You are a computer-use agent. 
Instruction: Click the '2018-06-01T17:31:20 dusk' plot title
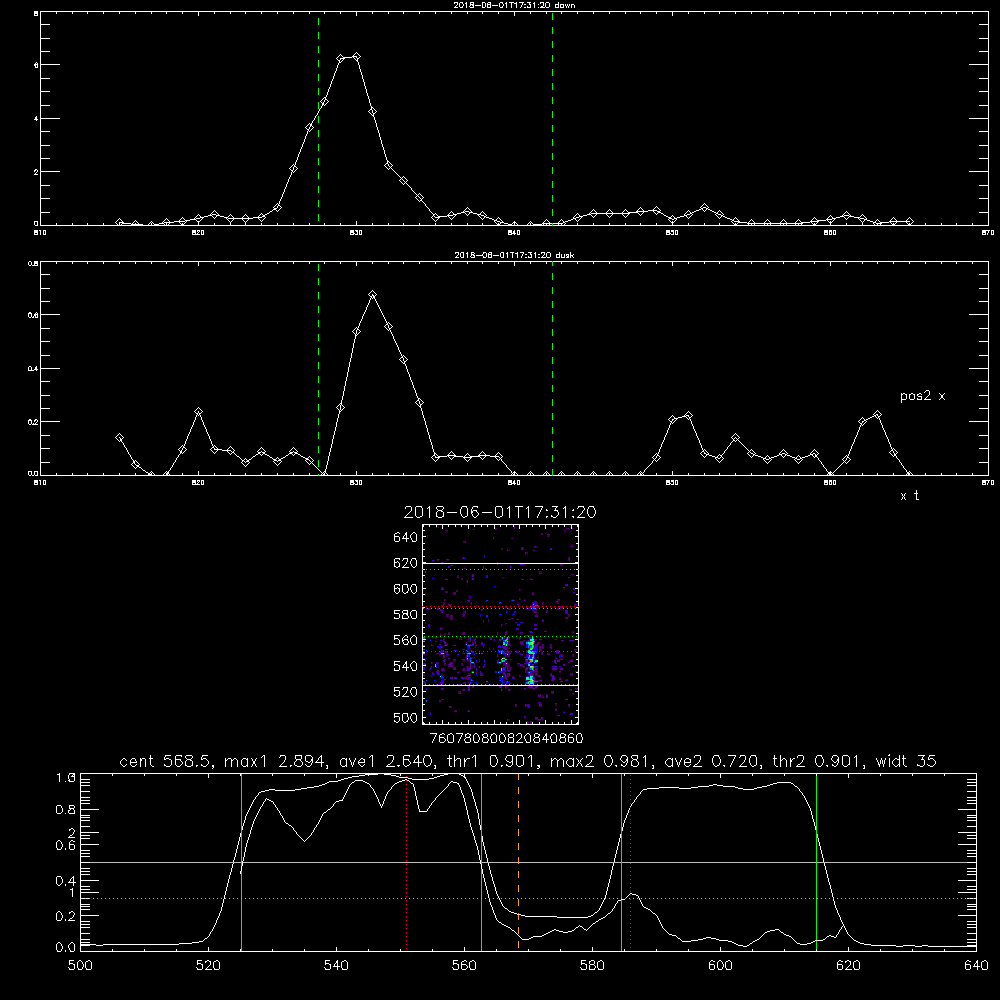coord(514,255)
